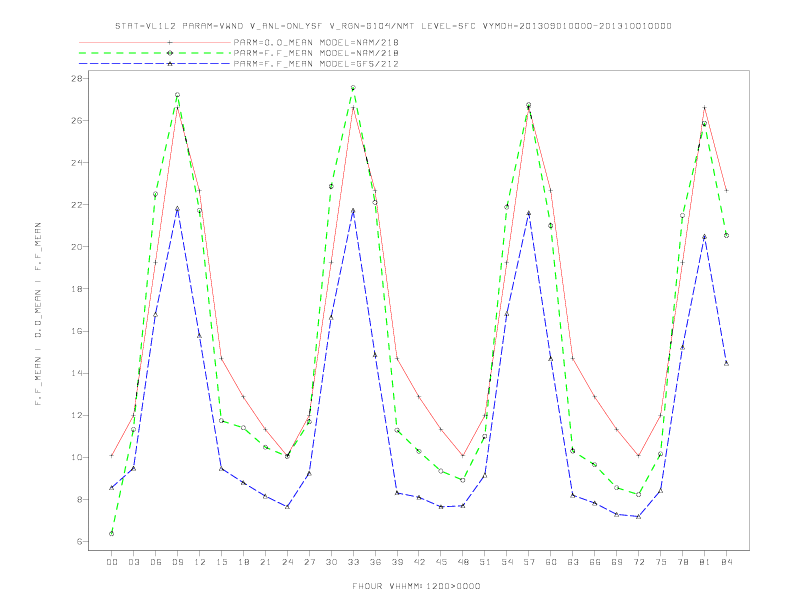Click x-axis hour label 66

[x=595, y=562]
